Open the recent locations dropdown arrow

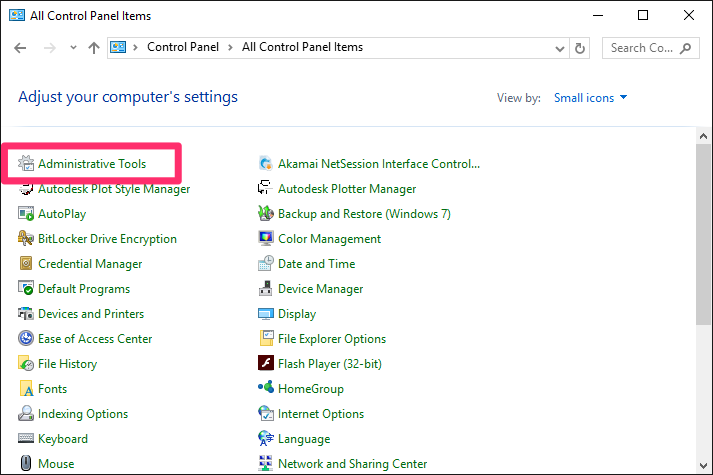click(x=73, y=47)
